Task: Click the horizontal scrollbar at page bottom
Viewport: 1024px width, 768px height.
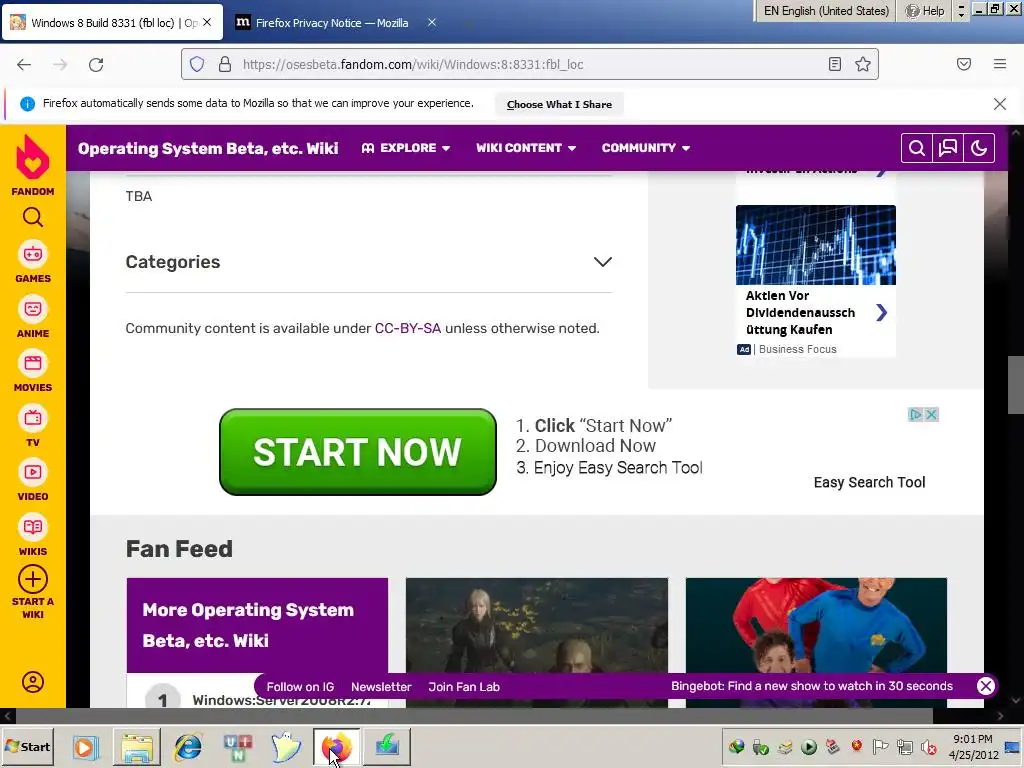Action: click(473, 716)
